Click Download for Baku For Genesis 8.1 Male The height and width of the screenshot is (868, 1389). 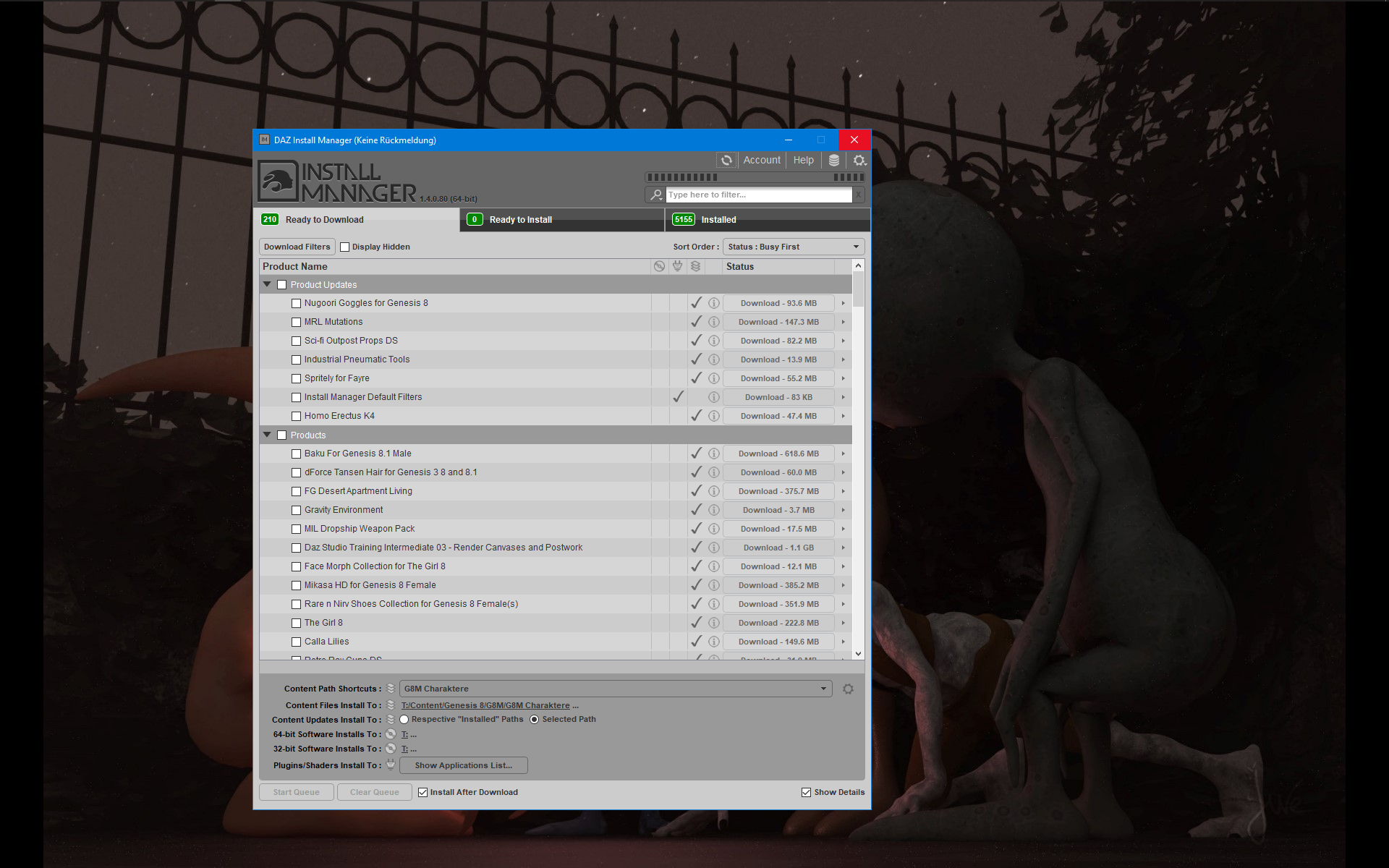(x=778, y=454)
